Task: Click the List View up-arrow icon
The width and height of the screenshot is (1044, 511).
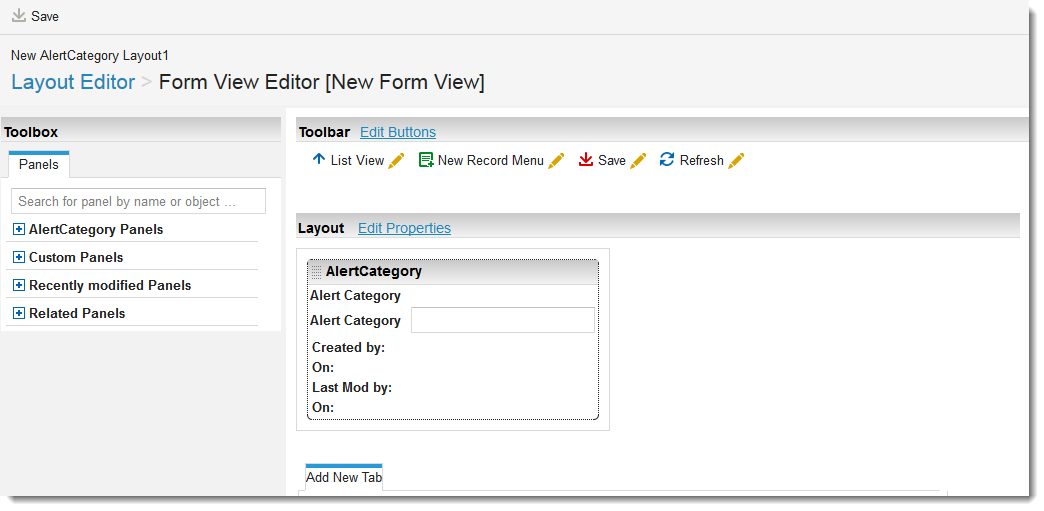Action: pos(318,160)
